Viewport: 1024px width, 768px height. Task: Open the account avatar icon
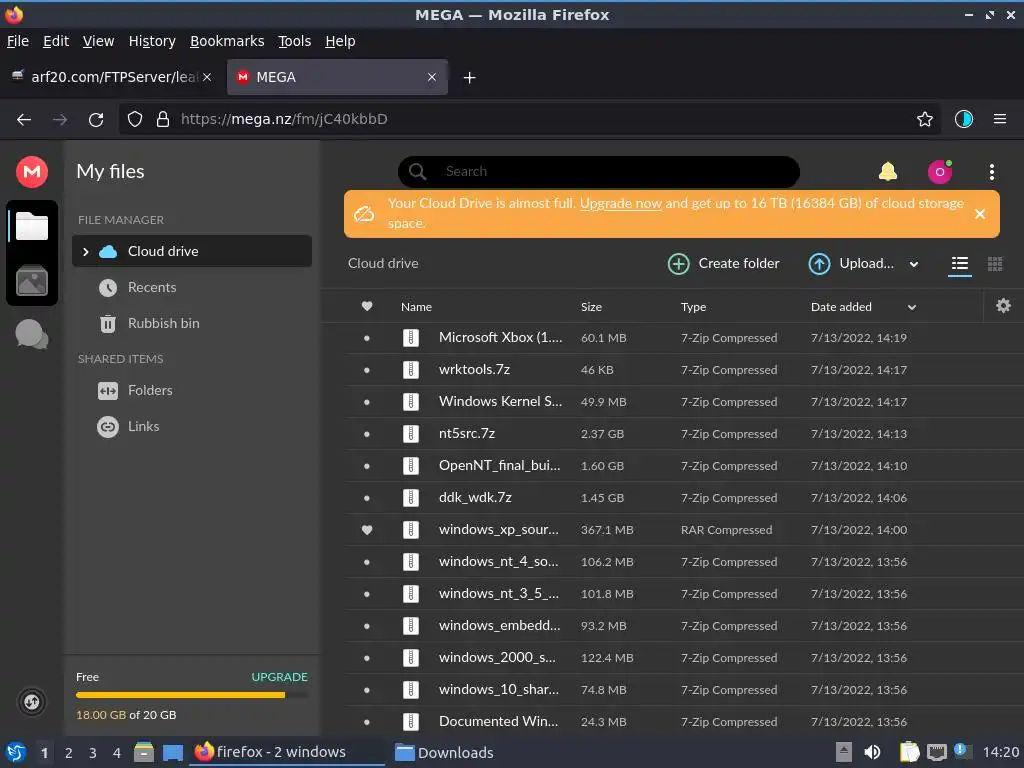tap(940, 172)
